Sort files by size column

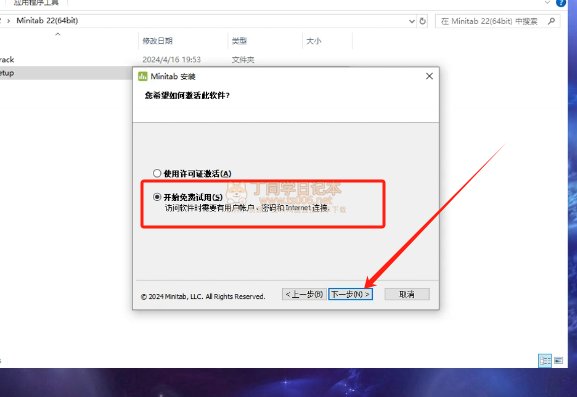point(314,41)
